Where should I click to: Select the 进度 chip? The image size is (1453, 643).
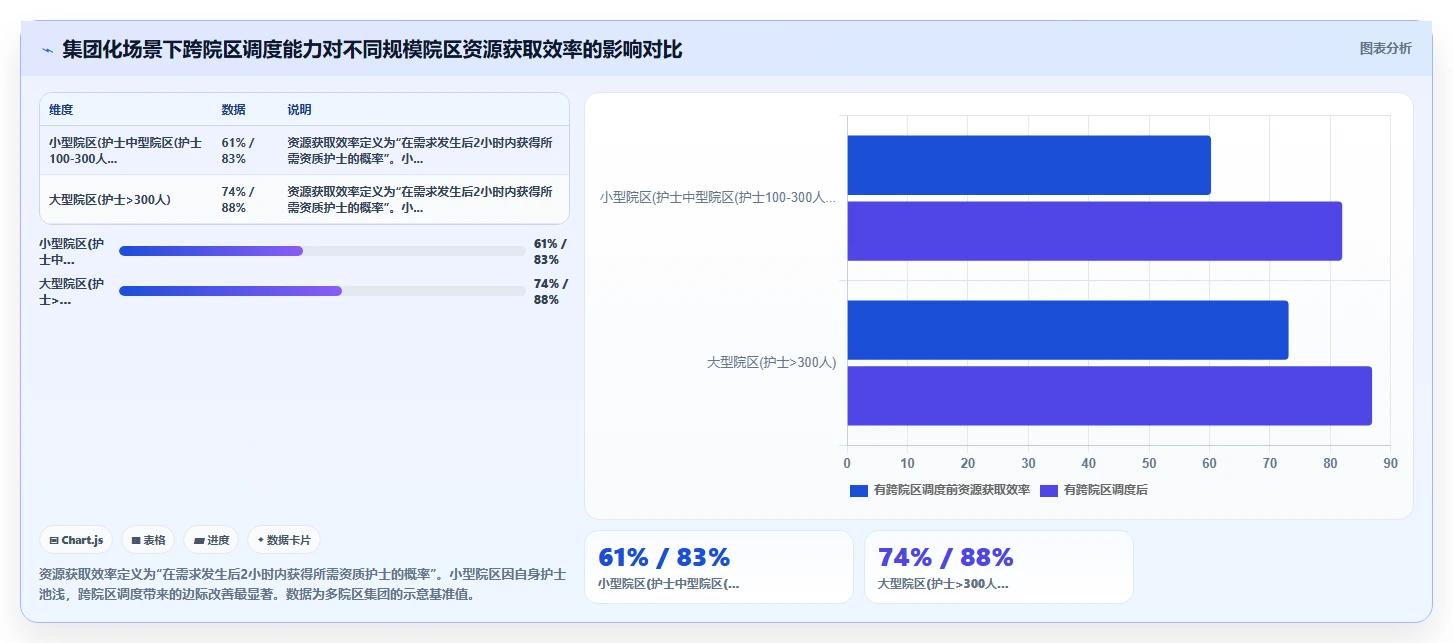(x=211, y=540)
